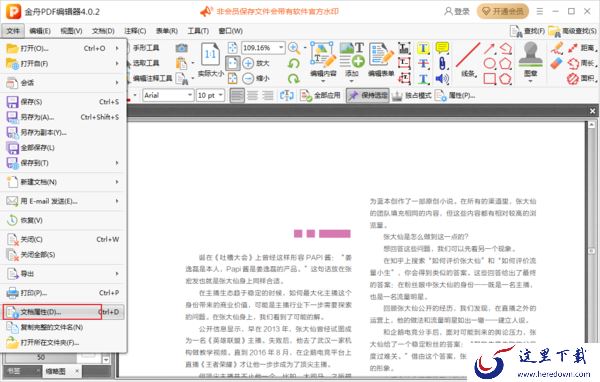
Task: Select the red arrow drawing tool
Action: pyautogui.click(x=489, y=48)
